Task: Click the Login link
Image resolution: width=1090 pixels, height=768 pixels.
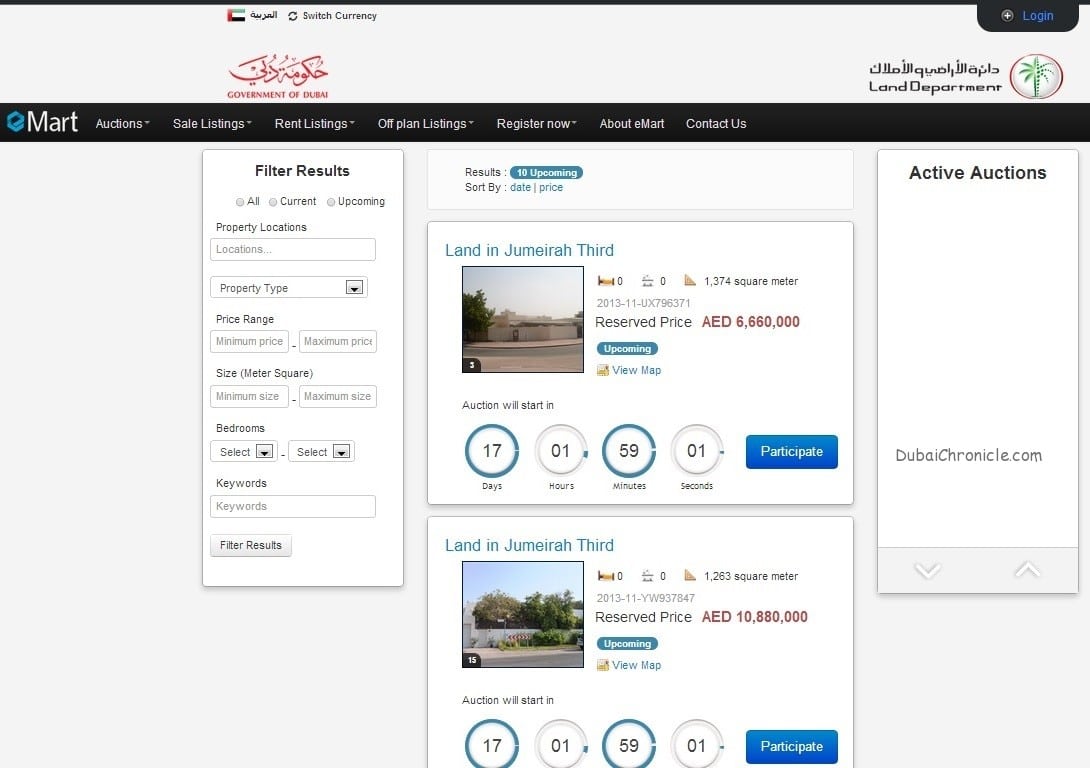Action: [1038, 15]
